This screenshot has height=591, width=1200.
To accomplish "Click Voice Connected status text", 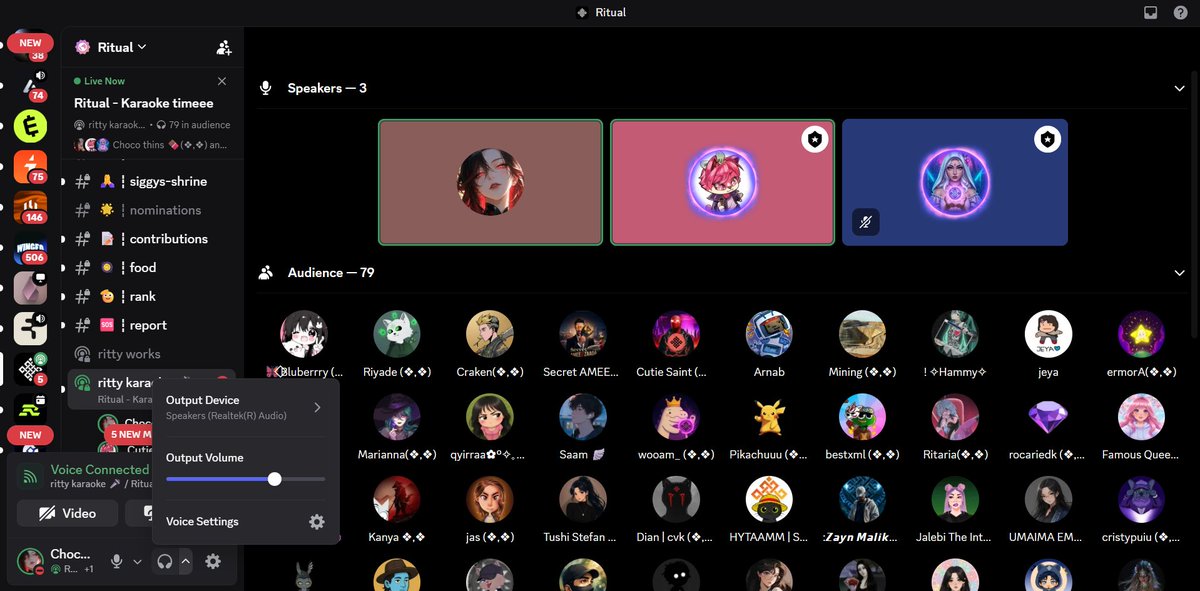I will pyautogui.click(x=100, y=469).
